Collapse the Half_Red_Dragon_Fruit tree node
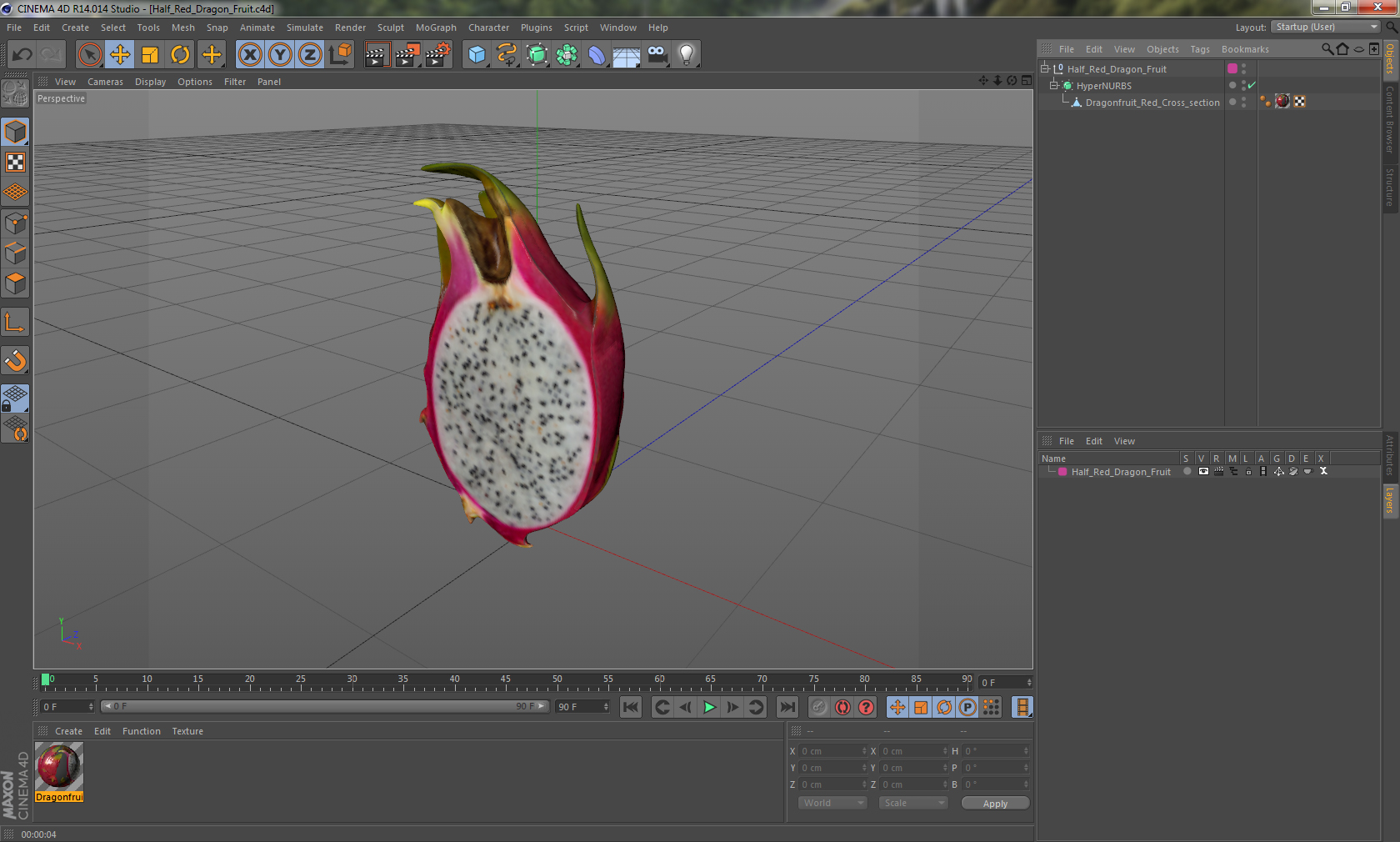This screenshot has width=1400, height=842. coord(1044,69)
